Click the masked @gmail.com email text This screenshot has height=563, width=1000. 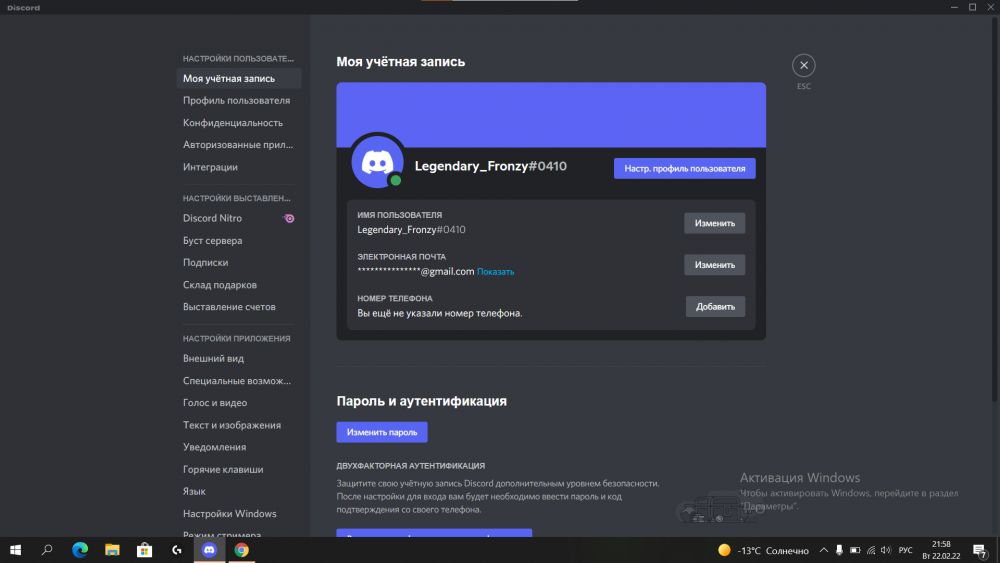tap(416, 271)
